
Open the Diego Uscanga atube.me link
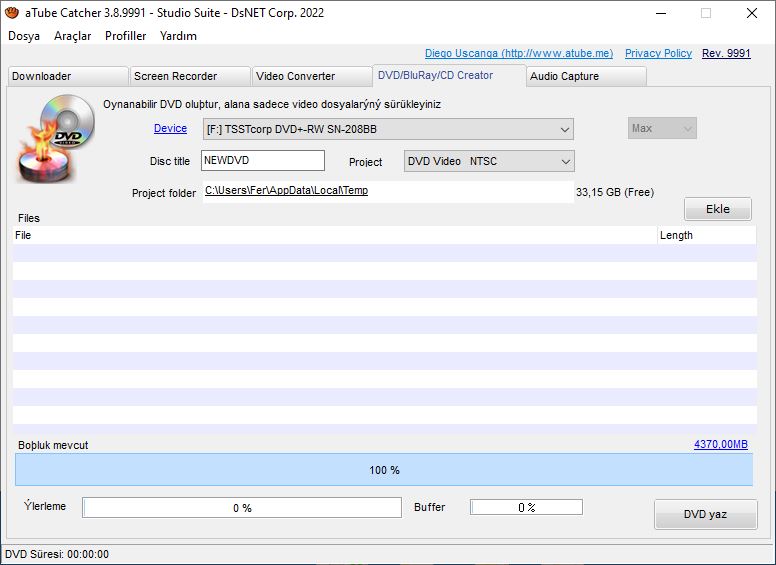(519, 53)
